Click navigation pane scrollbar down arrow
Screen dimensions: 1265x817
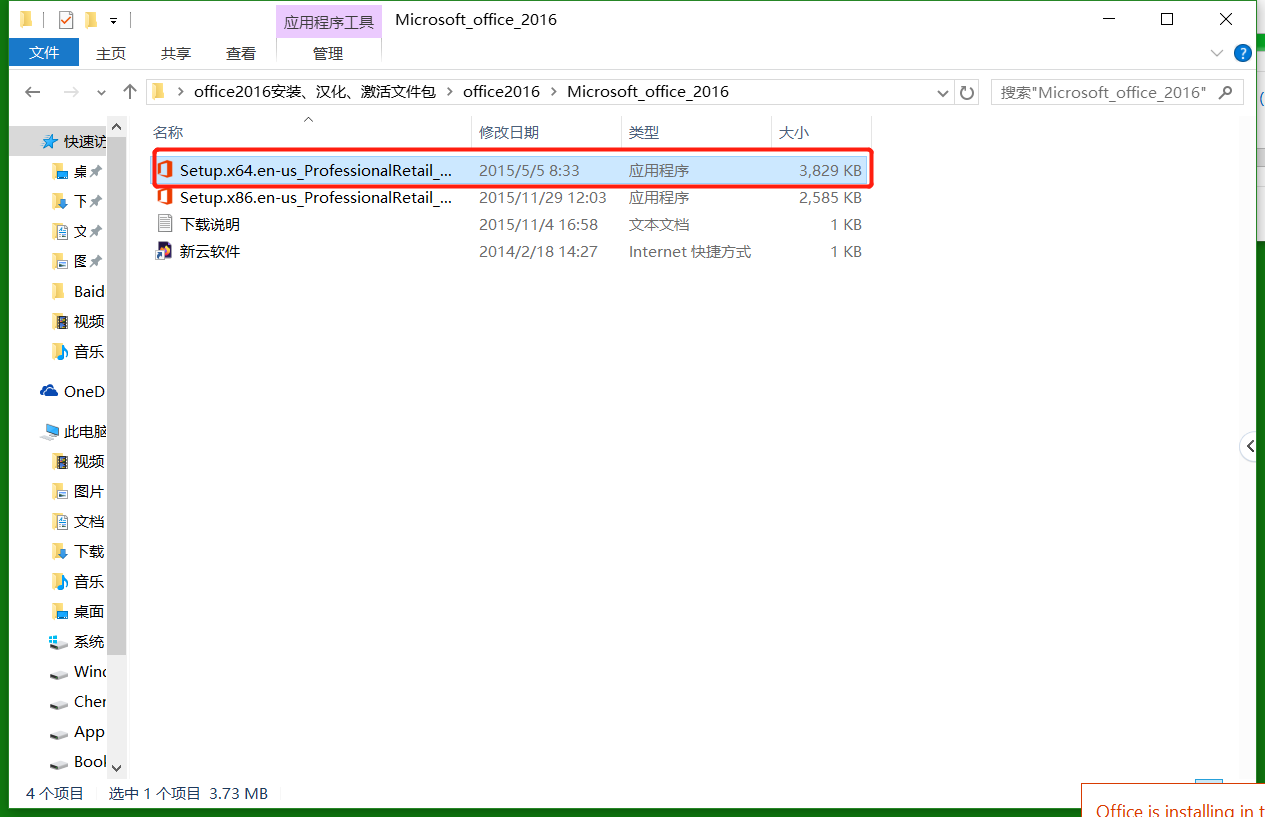pos(117,767)
